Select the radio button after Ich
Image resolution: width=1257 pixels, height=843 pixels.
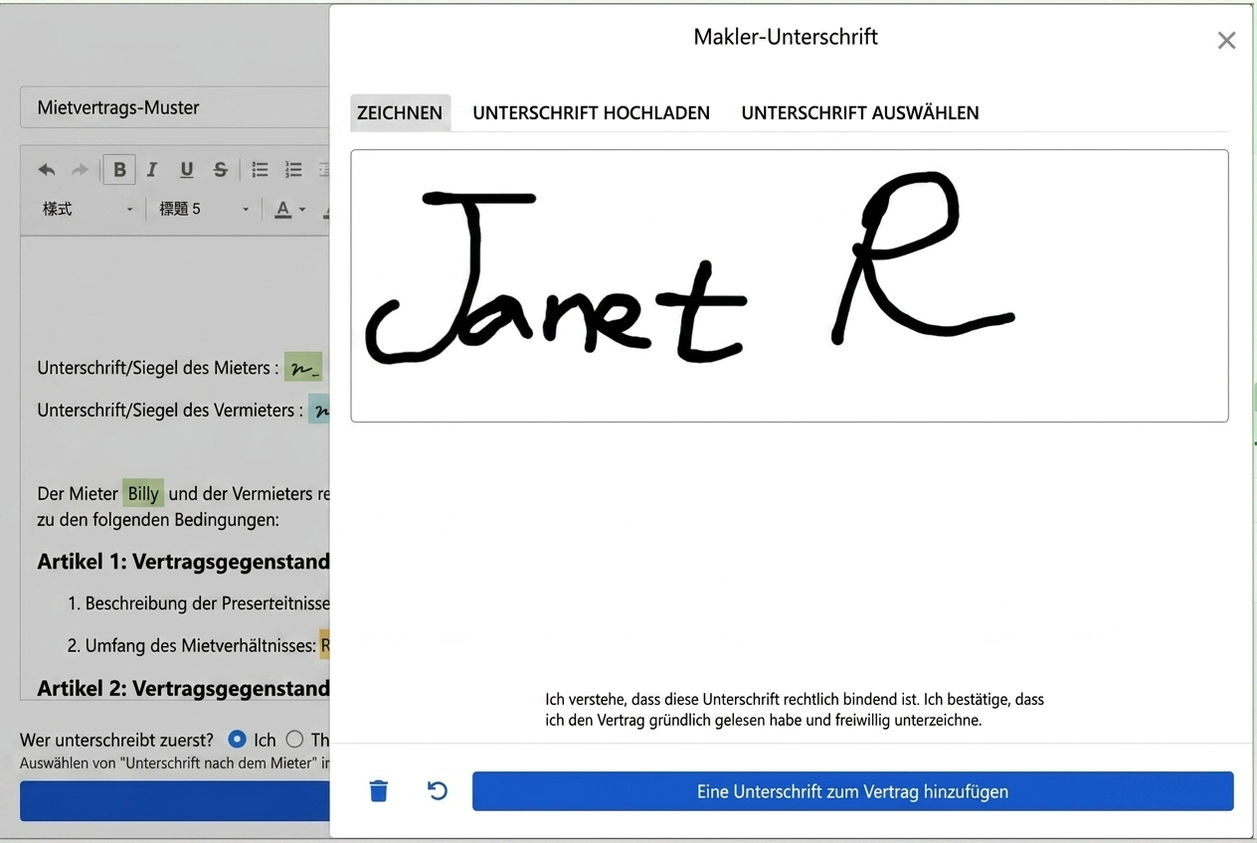tap(294, 739)
